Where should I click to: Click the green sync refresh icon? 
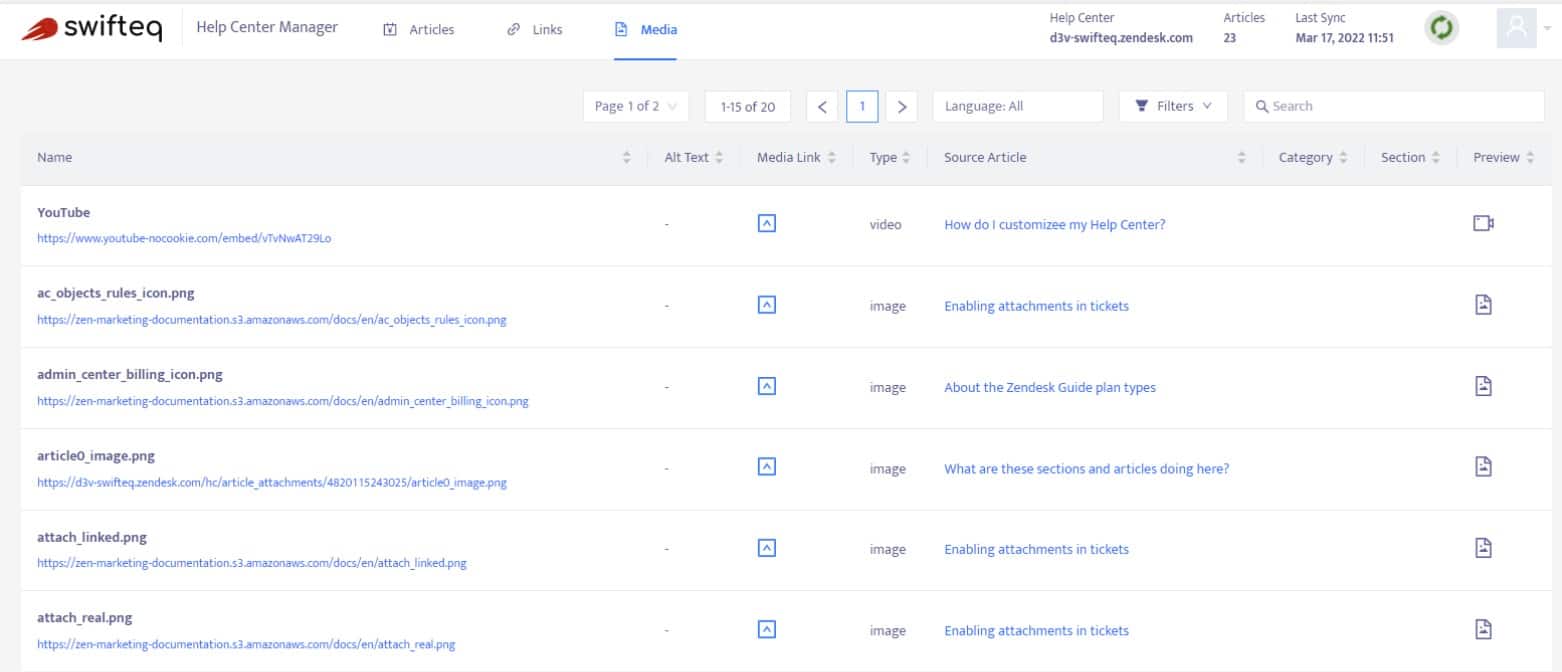1441,28
